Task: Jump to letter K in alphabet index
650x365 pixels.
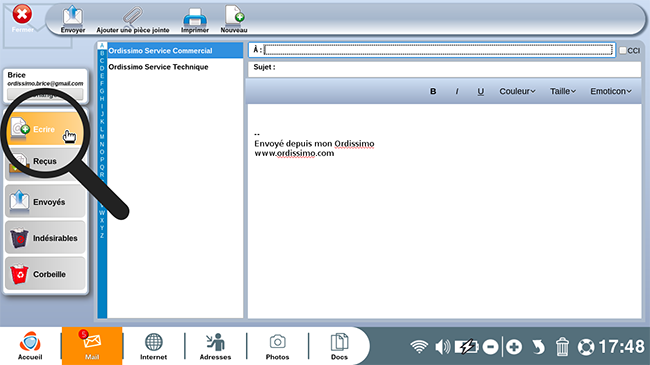Action: [102, 122]
